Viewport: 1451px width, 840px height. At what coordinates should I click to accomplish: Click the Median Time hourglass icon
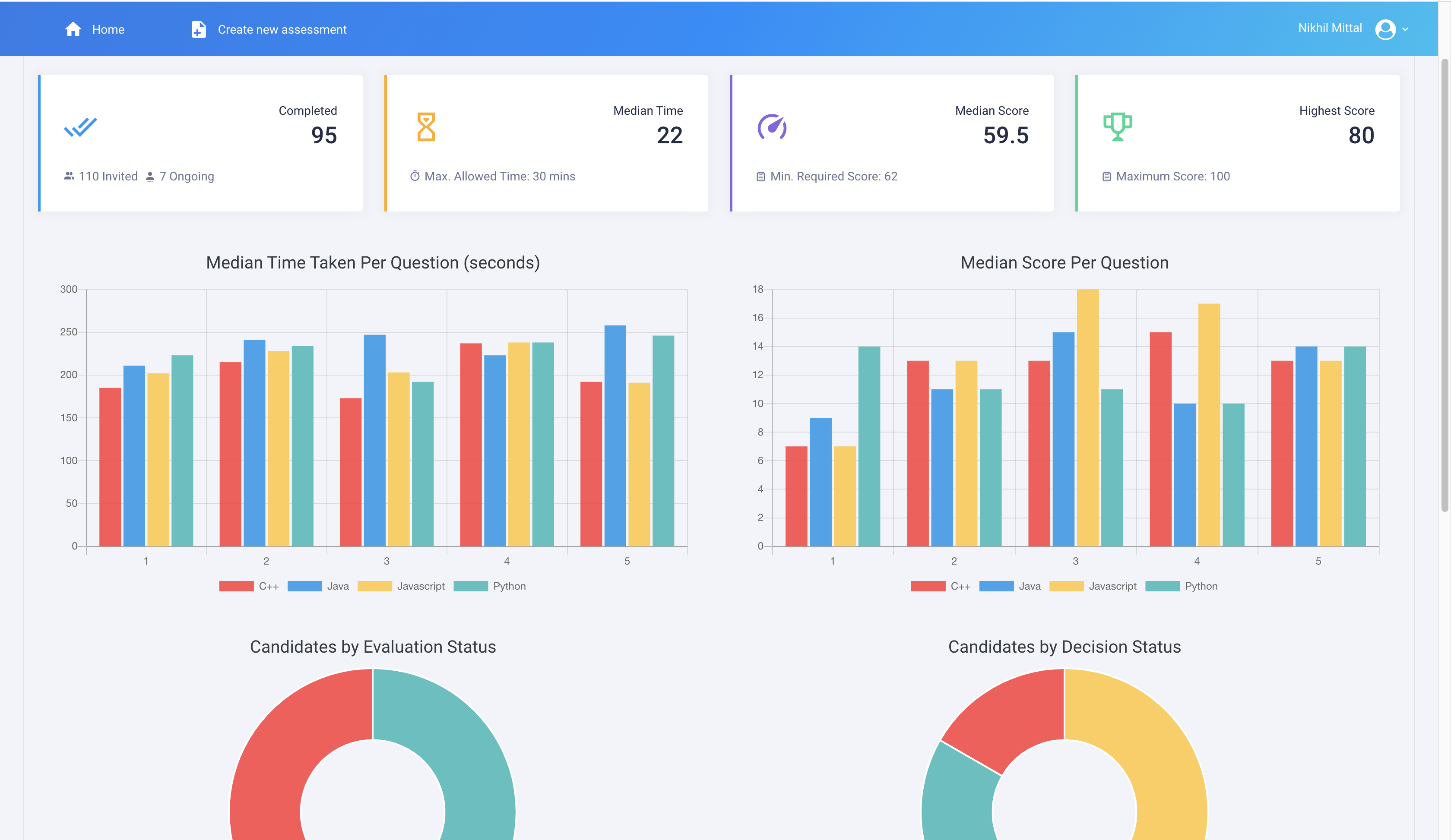click(x=426, y=127)
